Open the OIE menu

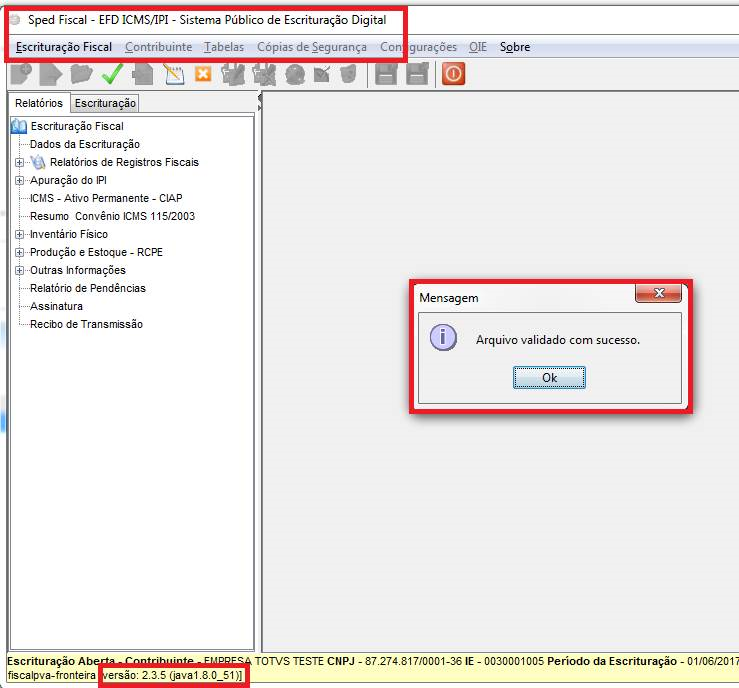[477, 47]
